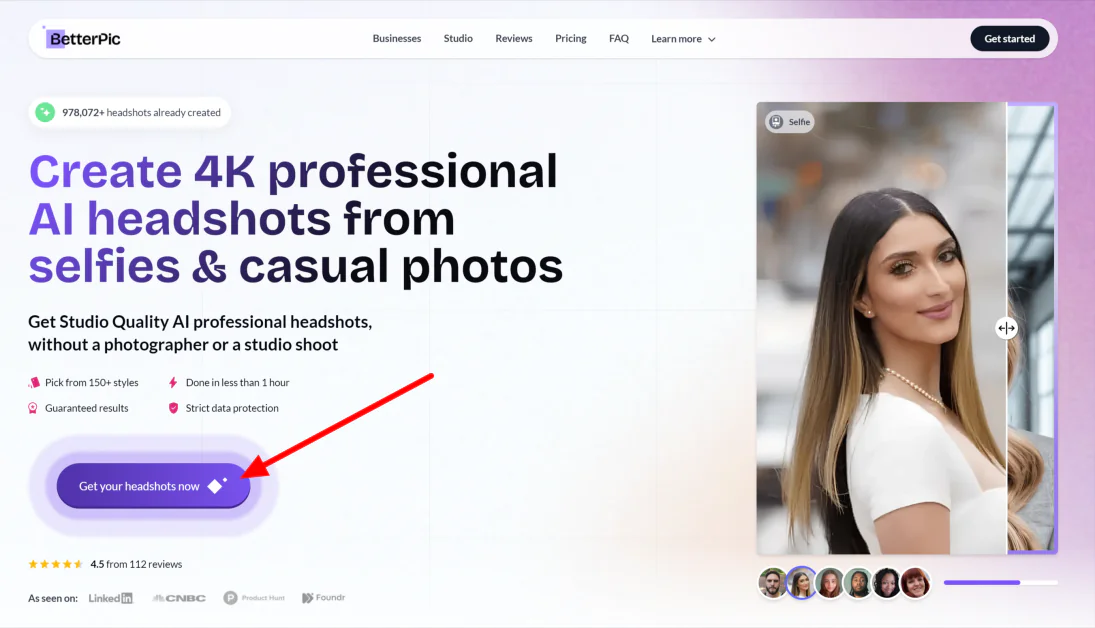Click 'Done in less than 1 hour' text
1095x628 pixels.
[237, 382]
